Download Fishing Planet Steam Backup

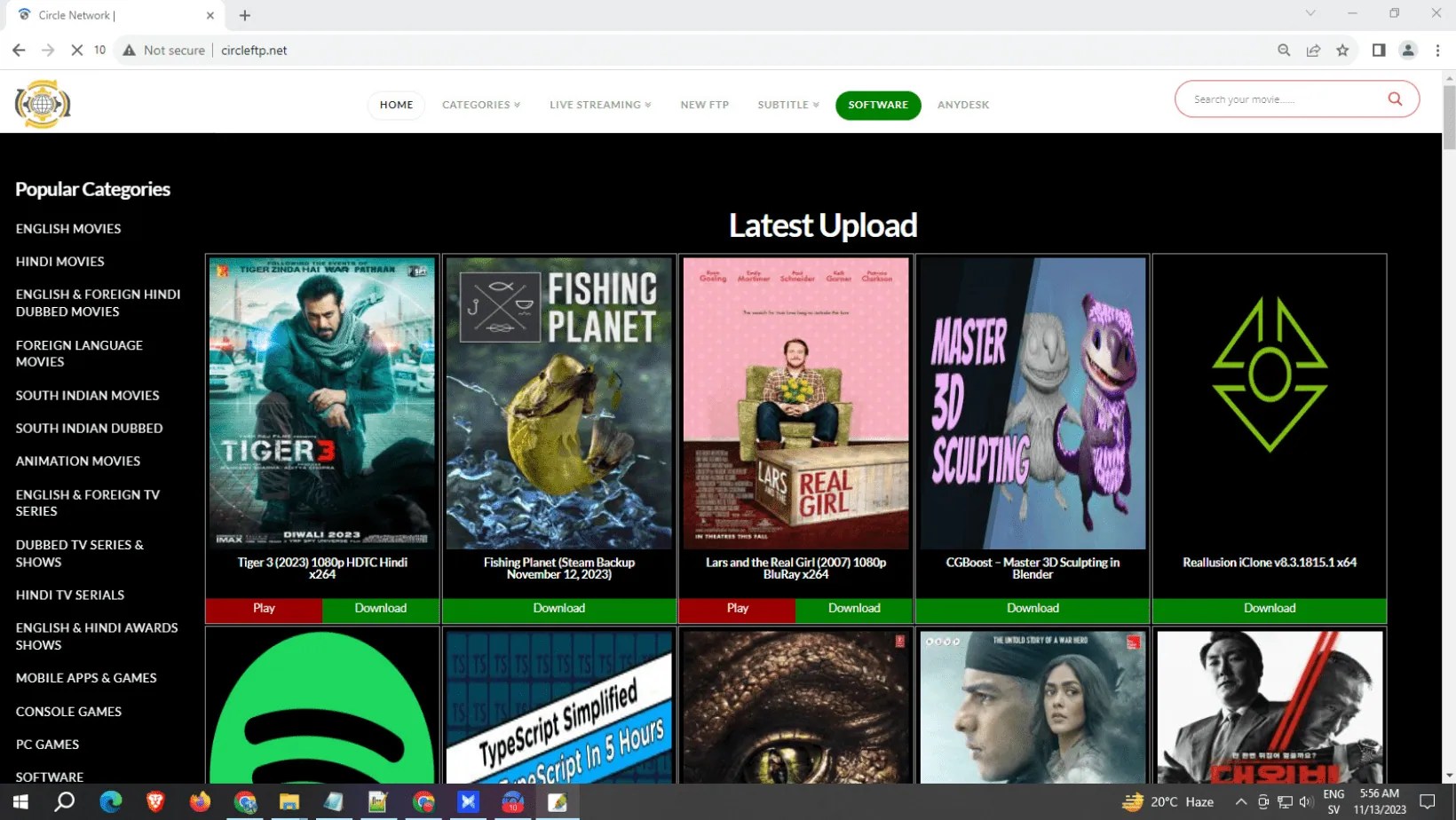pos(558,609)
